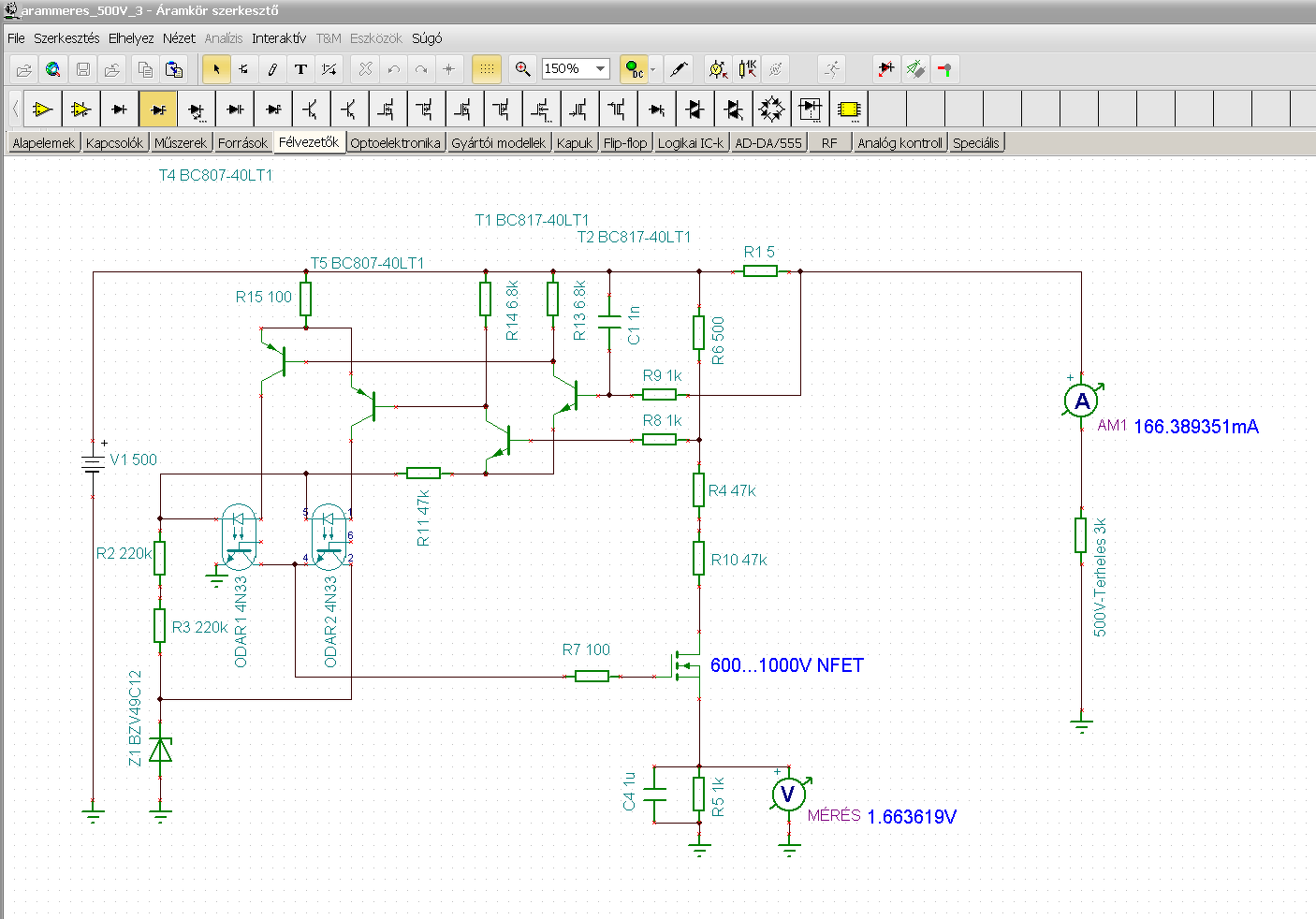The height and width of the screenshot is (919, 1316).
Task: Toggle the grid dots display button
Action: click(x=487, y=69)
